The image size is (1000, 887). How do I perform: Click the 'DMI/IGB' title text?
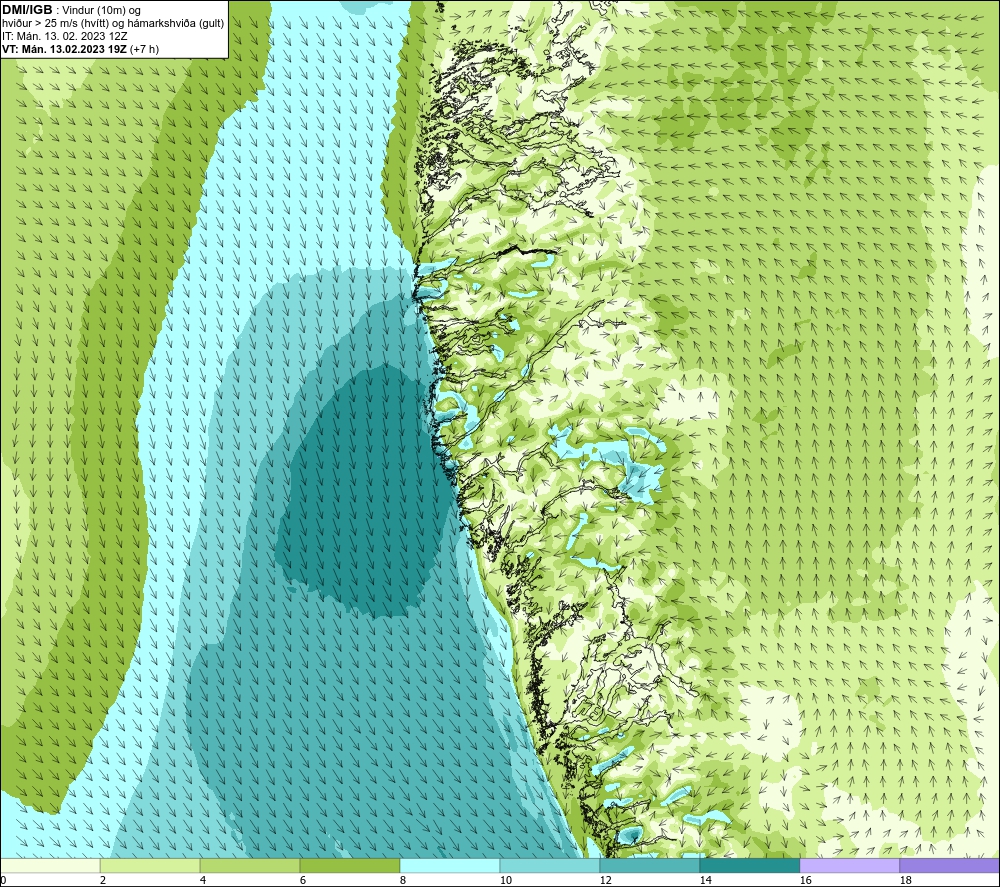[27, 10]
